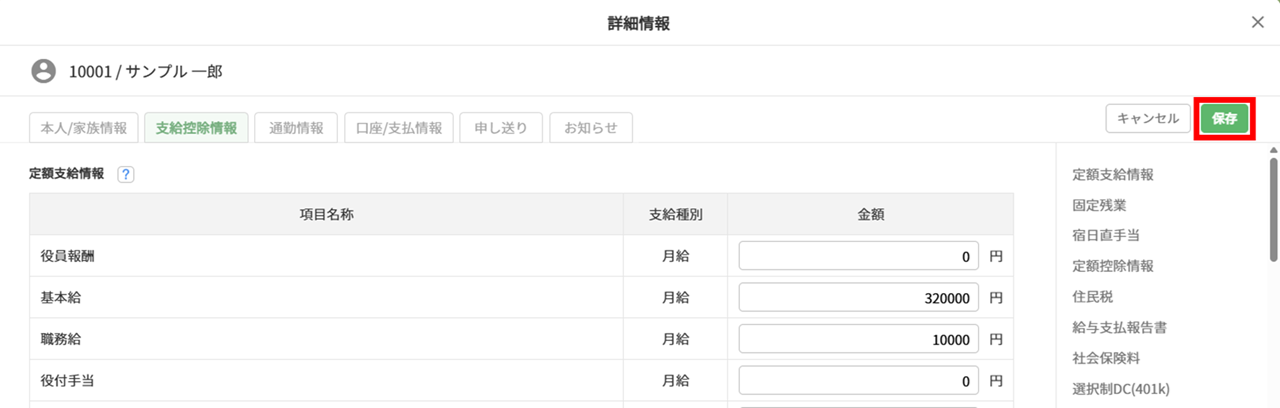Image resolution: width=1280 pixels, height=408 pixels.
Task: Click the 基本給 amount field showing 320000
Action: coord(859,298)
